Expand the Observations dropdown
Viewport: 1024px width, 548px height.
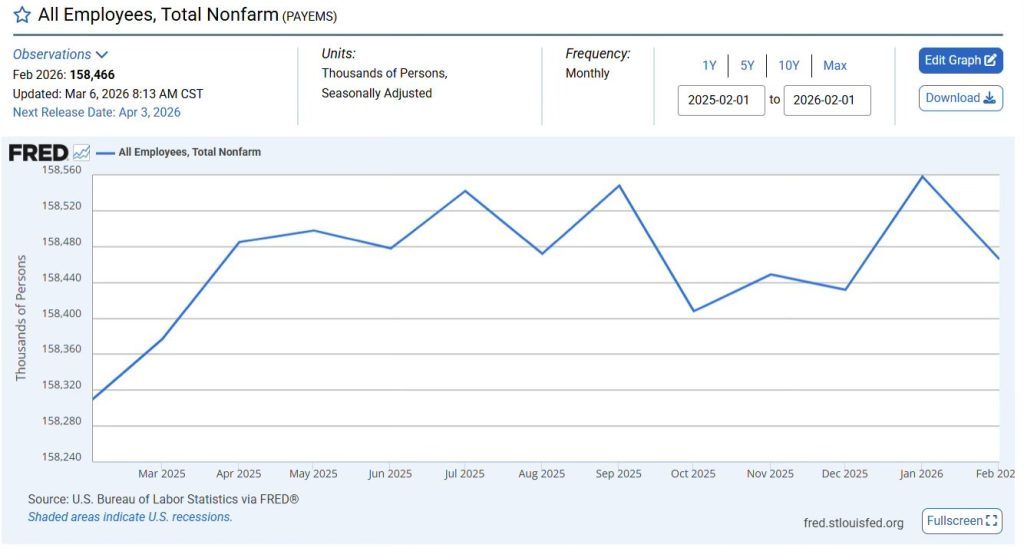[60, 54]
